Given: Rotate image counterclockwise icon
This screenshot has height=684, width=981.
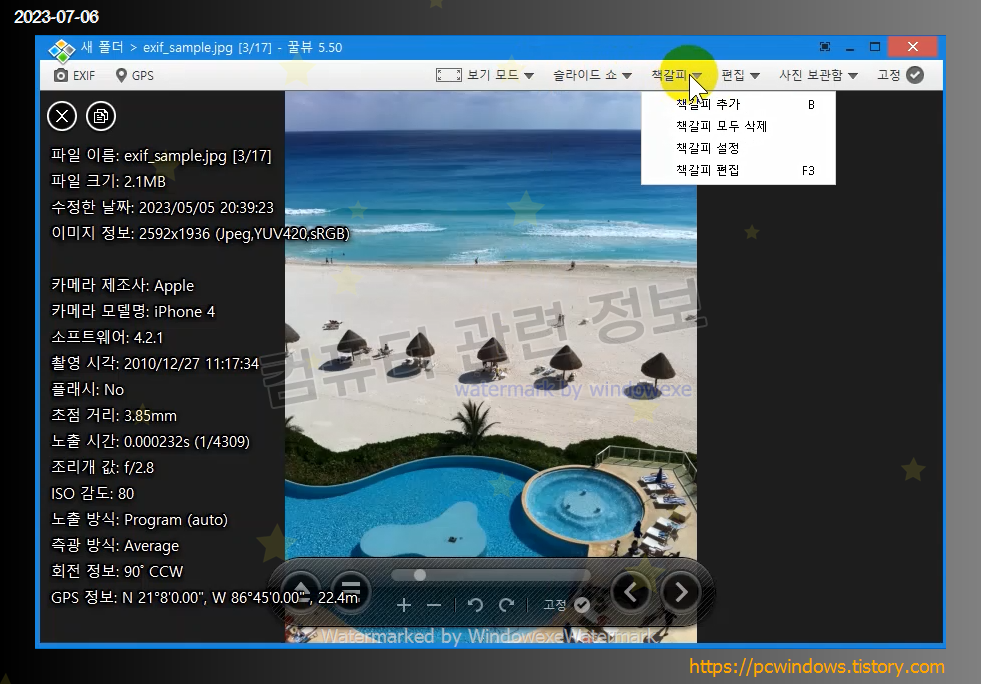Looking at the screenshot, I should tap(475, 605).
